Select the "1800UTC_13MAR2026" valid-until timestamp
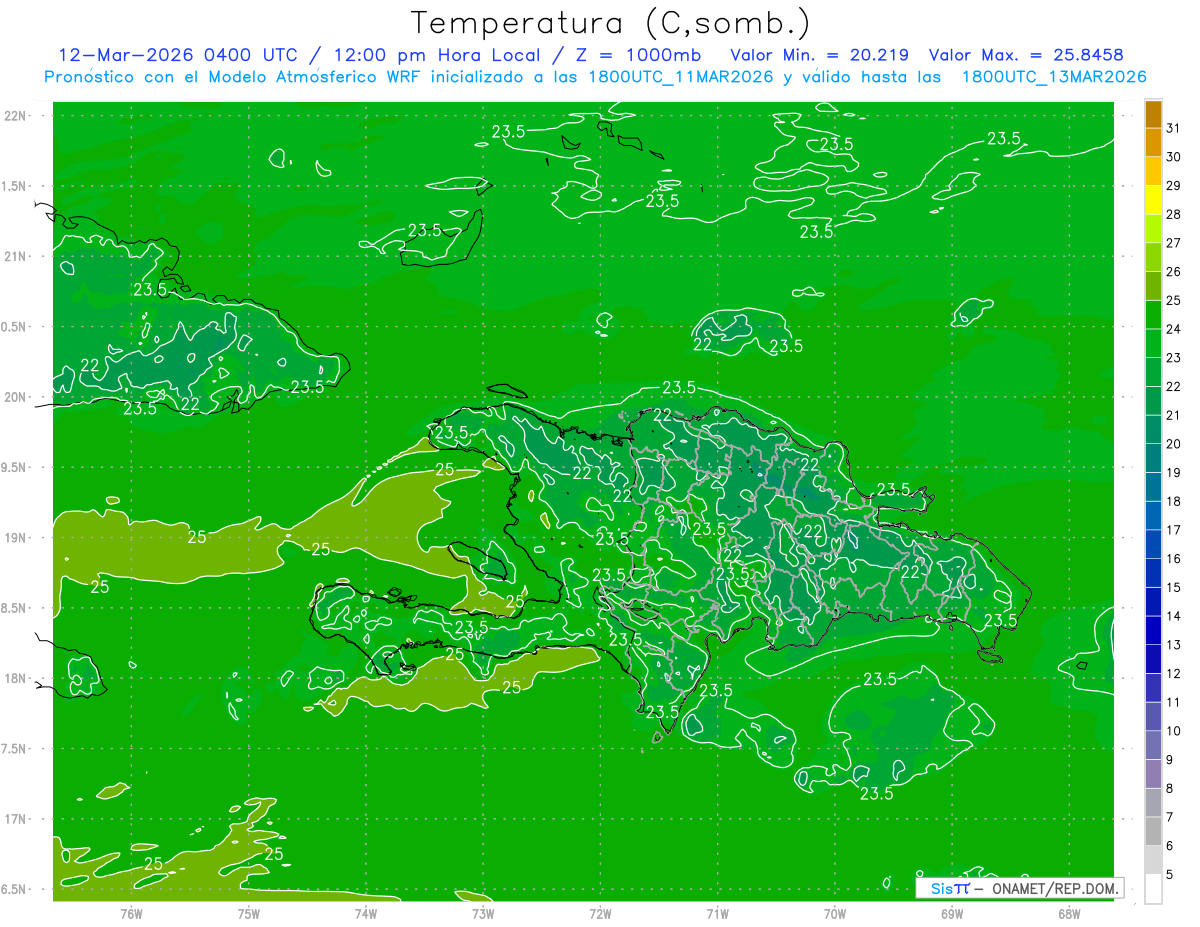The height and width of the screenshot is (927, 1200). click(1054, 77)
